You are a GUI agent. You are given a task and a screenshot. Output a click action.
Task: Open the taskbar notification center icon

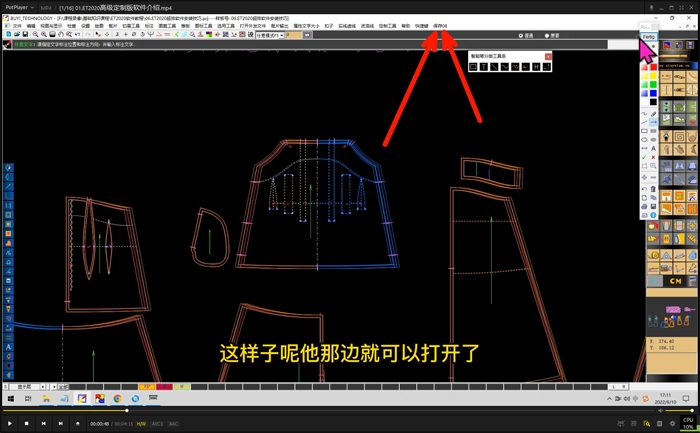(x=686, y=398)
